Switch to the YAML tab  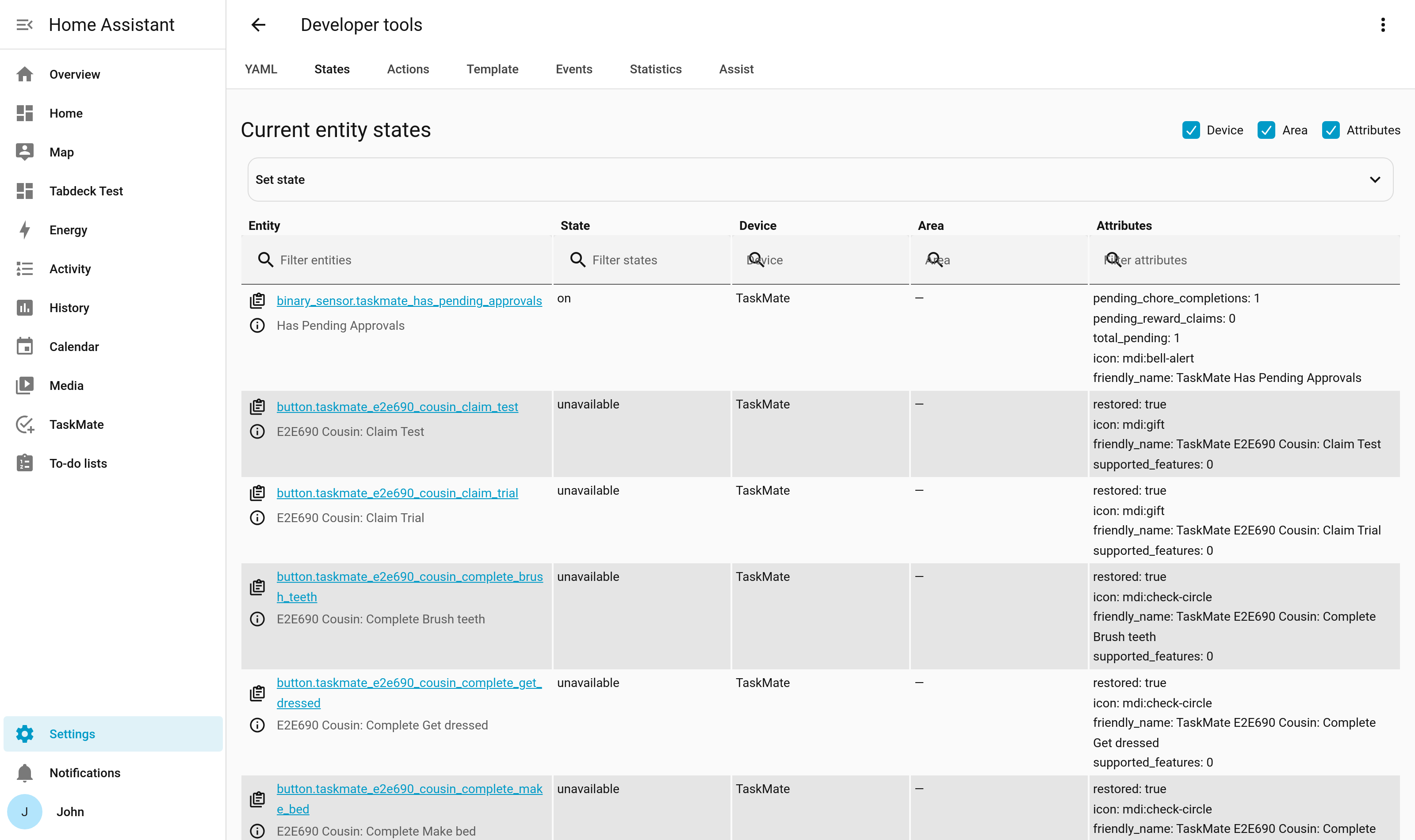coord(261,69)
